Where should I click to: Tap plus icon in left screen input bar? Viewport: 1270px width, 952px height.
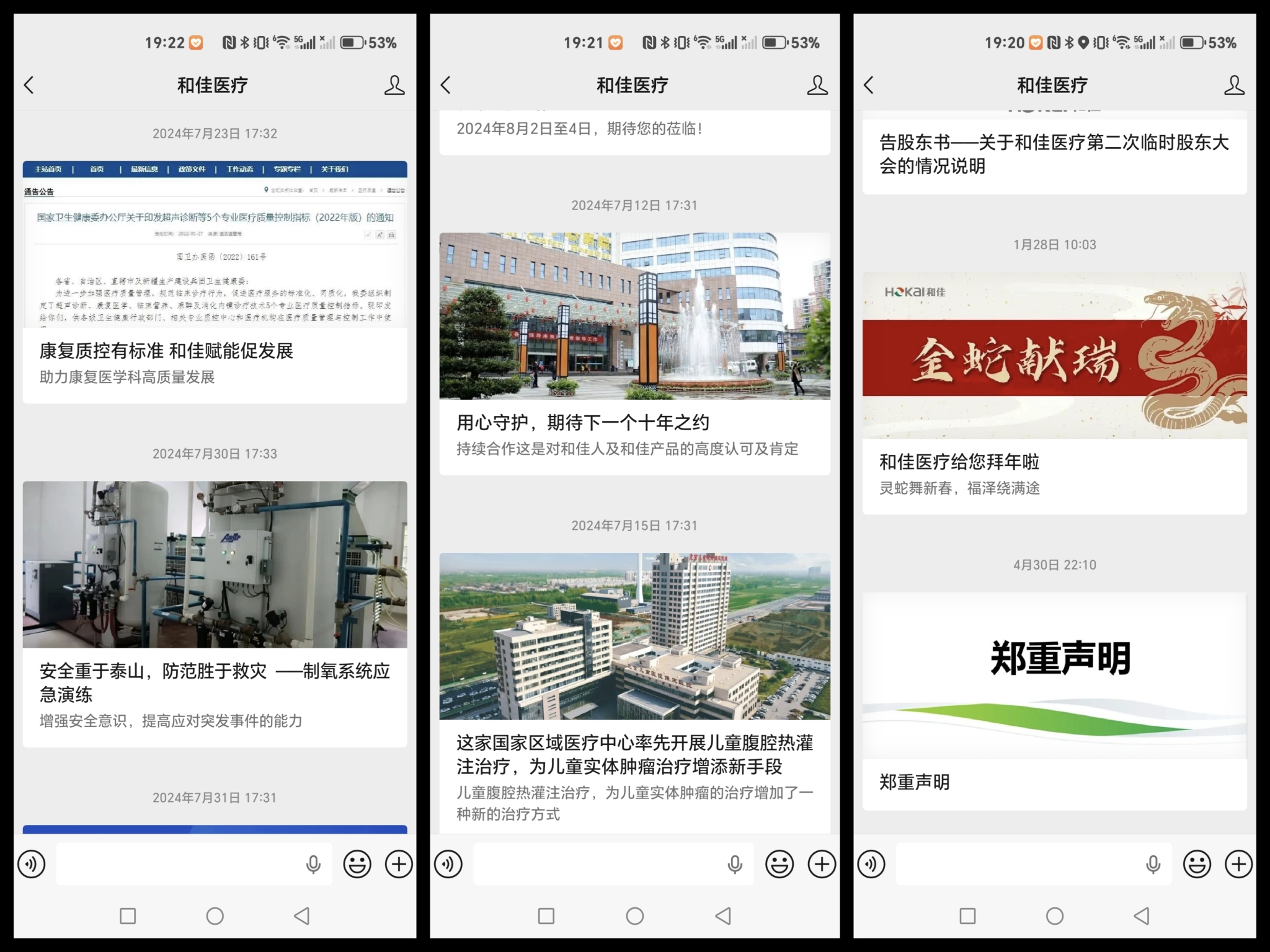(x=399, y=864)
